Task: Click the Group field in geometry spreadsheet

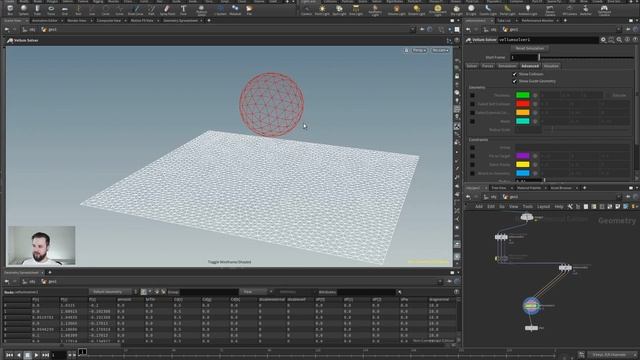Action: coord(209,292)
